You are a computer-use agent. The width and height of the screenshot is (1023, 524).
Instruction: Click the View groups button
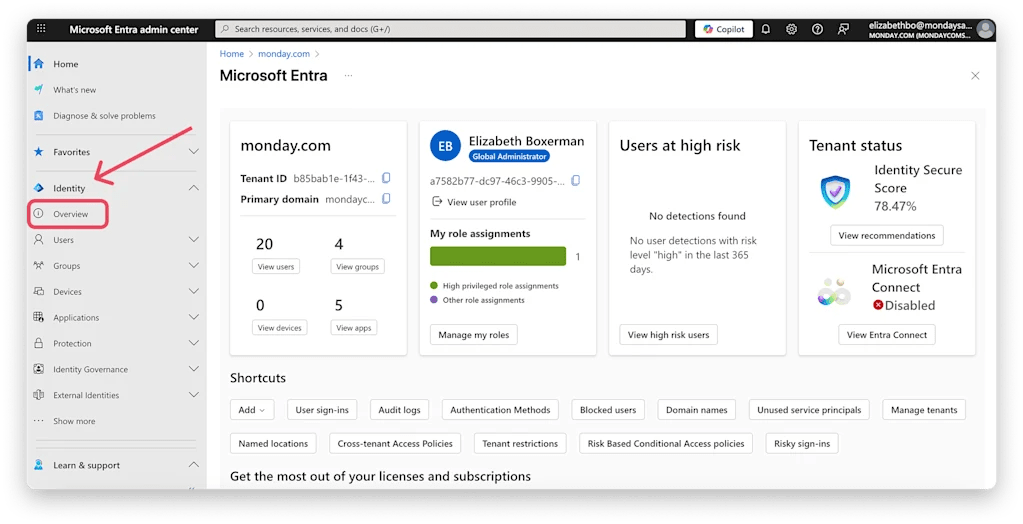coord(358,266)
